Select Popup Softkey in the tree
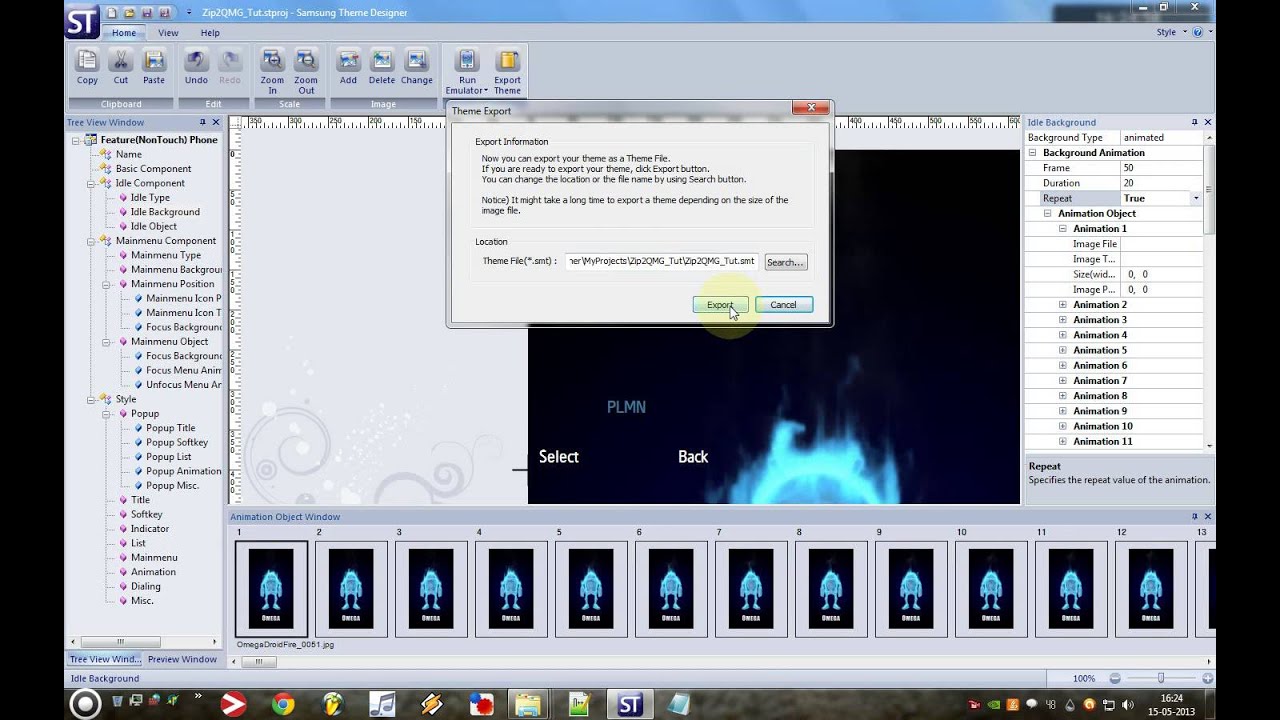 coord(177,442)
